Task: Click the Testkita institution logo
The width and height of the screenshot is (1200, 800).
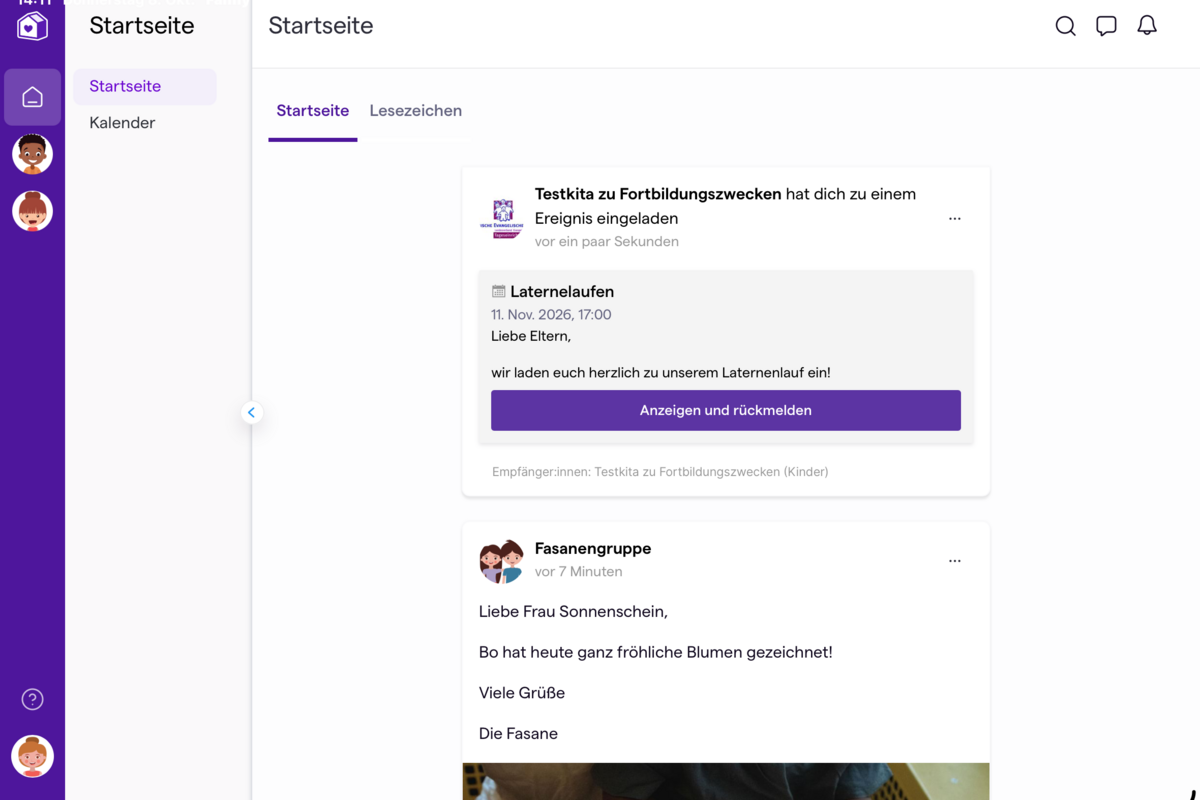Action: pos(502,218)
